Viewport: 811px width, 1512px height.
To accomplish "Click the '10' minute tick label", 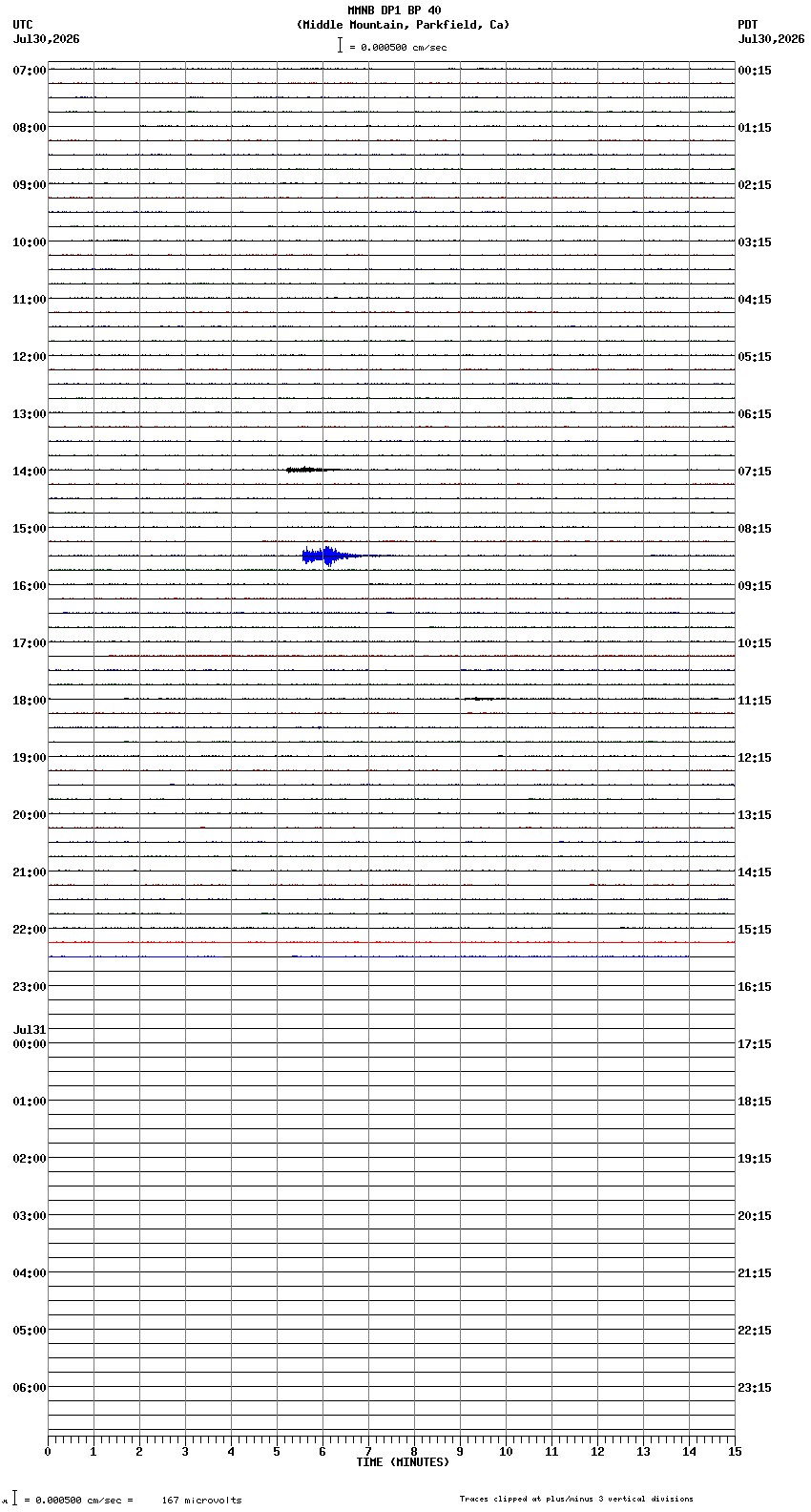I will (x=506, y=1452).
